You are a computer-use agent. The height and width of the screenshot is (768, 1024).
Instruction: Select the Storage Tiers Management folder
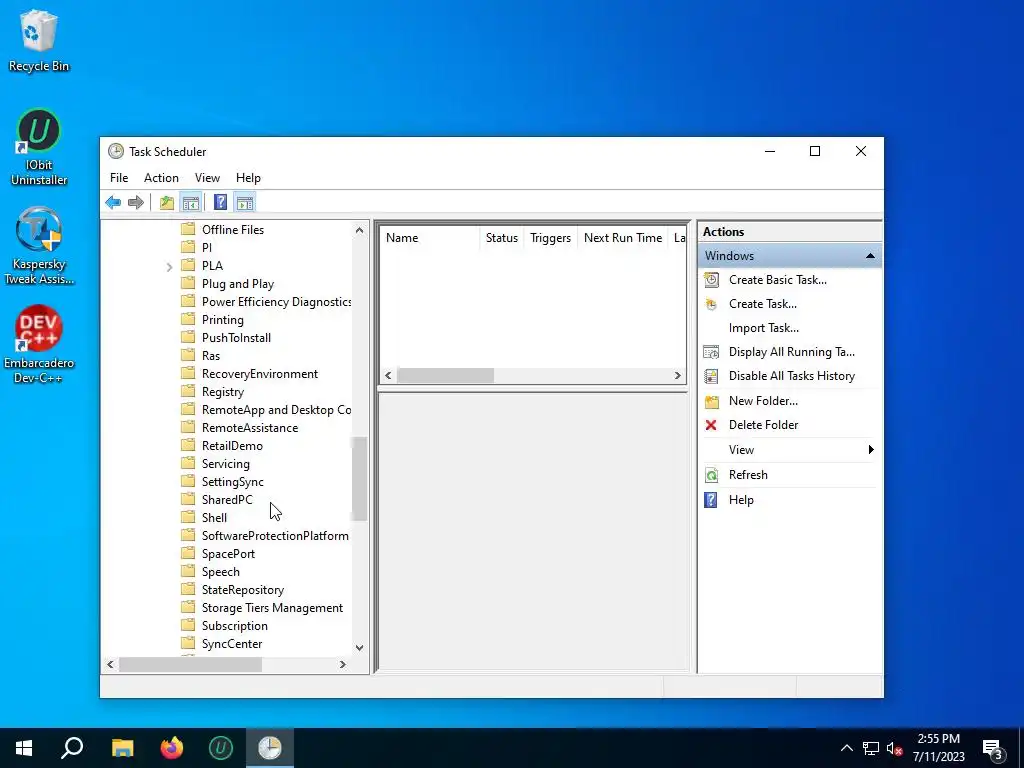[x=272, y=608]
